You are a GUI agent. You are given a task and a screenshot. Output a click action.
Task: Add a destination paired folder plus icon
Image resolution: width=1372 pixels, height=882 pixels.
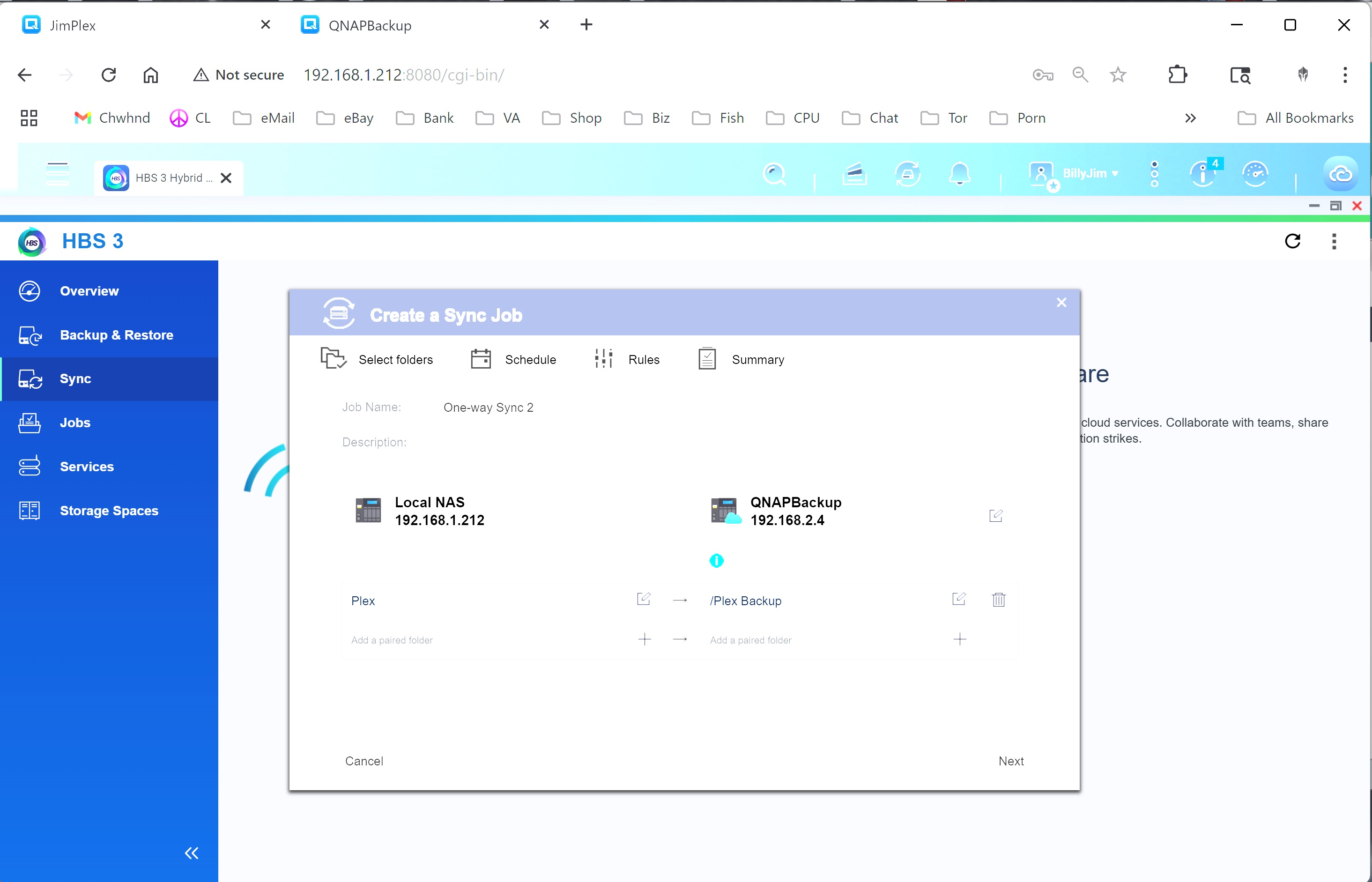click(x=960, y=639)
